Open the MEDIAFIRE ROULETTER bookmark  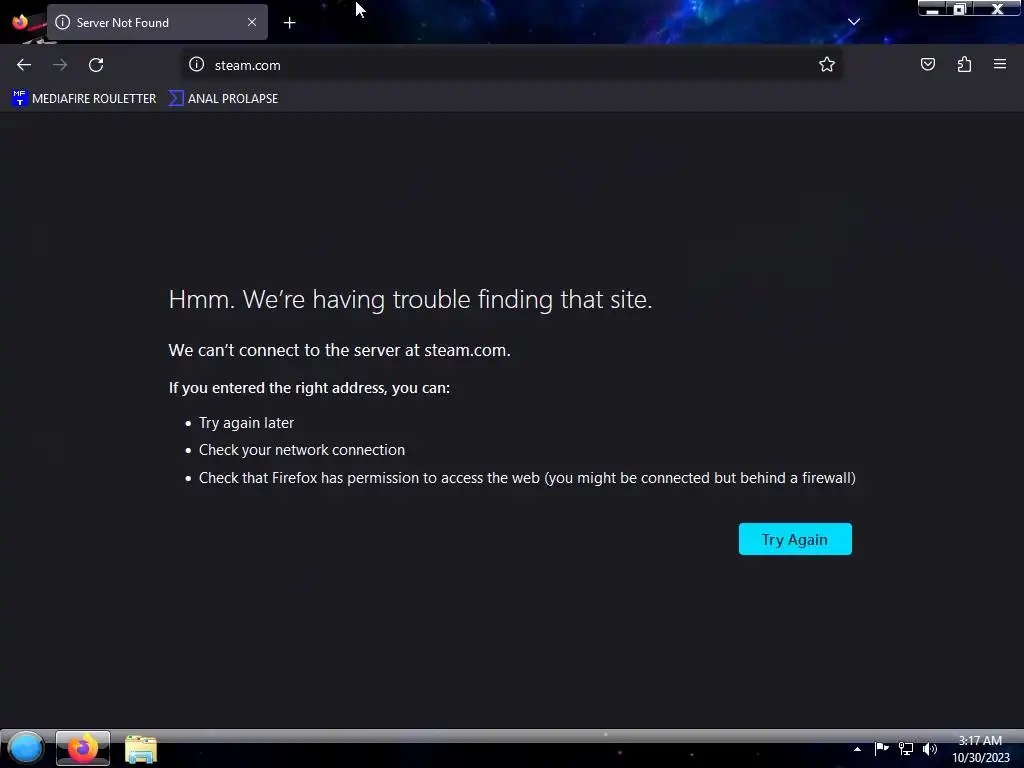(84, 99)
